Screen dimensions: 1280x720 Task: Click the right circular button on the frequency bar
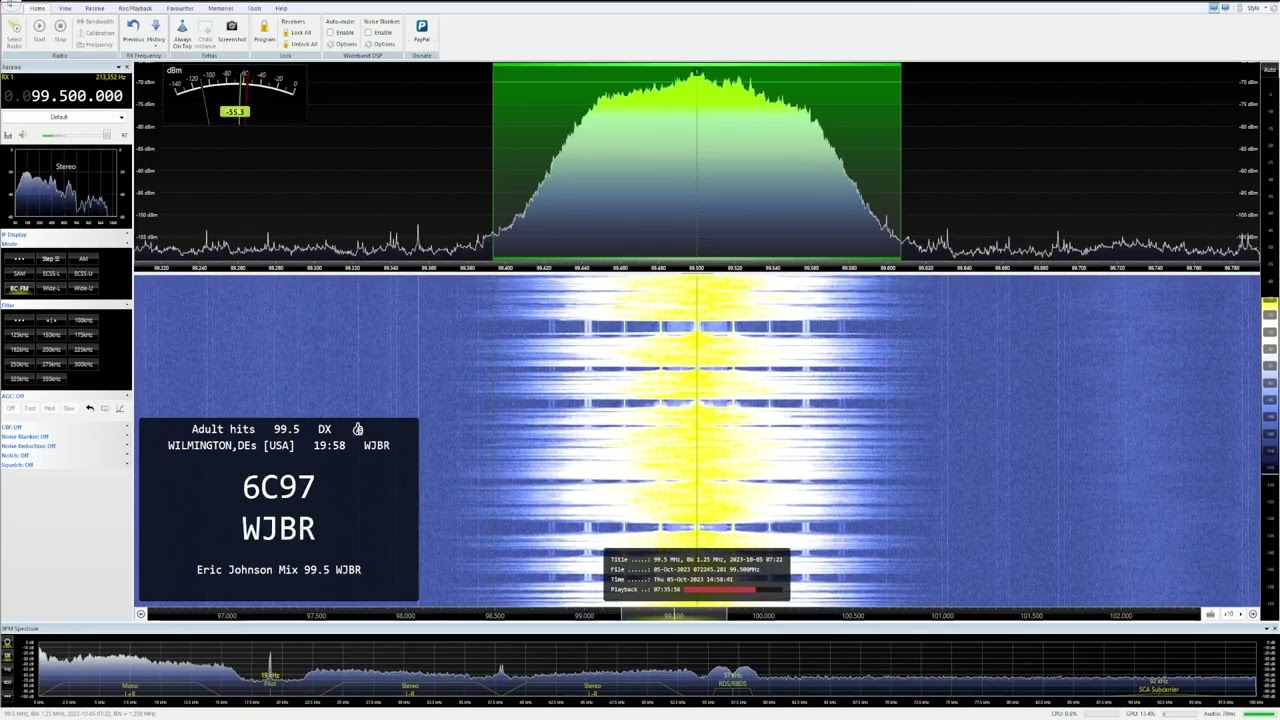1253,614
